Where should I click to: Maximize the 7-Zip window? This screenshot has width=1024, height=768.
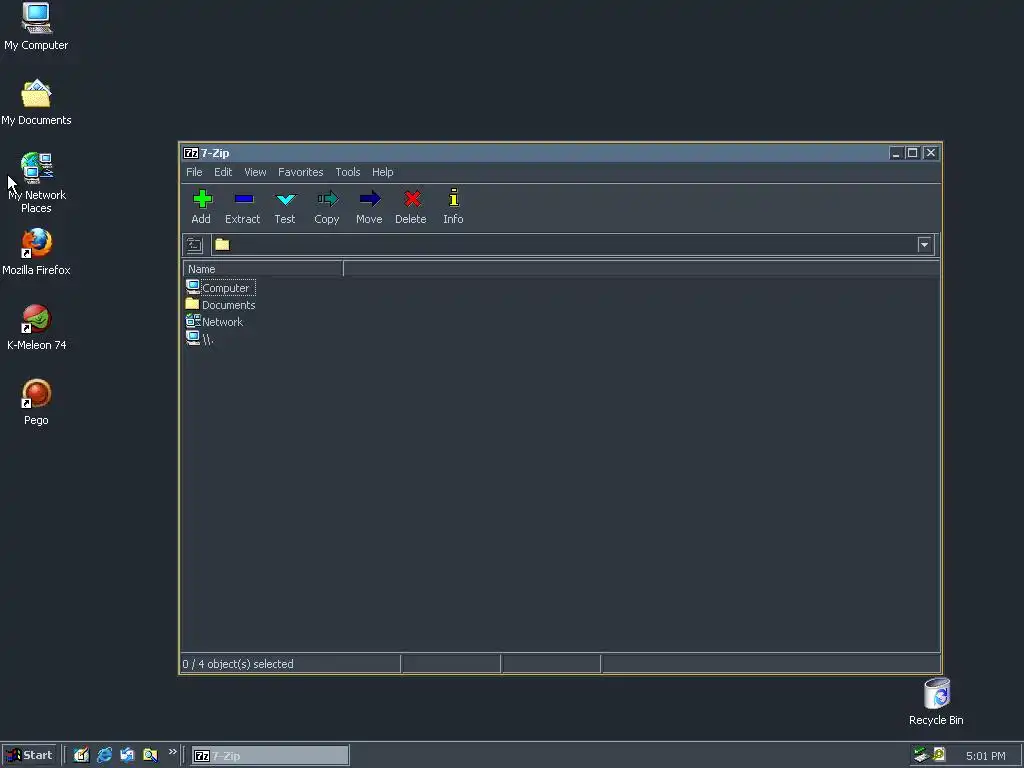click(x=913, y=153)
